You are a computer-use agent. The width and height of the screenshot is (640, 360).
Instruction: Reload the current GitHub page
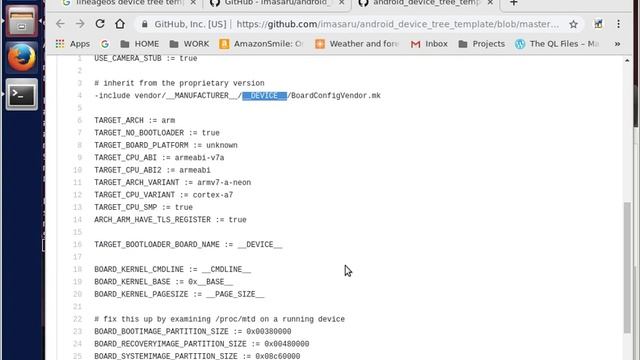coord(100,24)
